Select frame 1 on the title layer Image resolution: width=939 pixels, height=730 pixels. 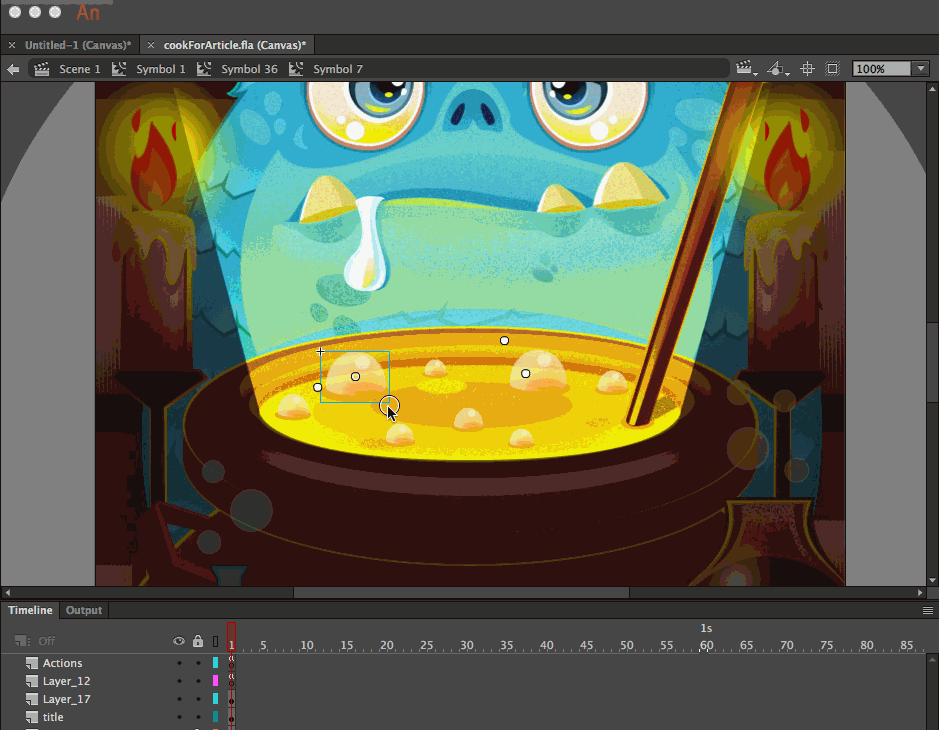[231, 717]
